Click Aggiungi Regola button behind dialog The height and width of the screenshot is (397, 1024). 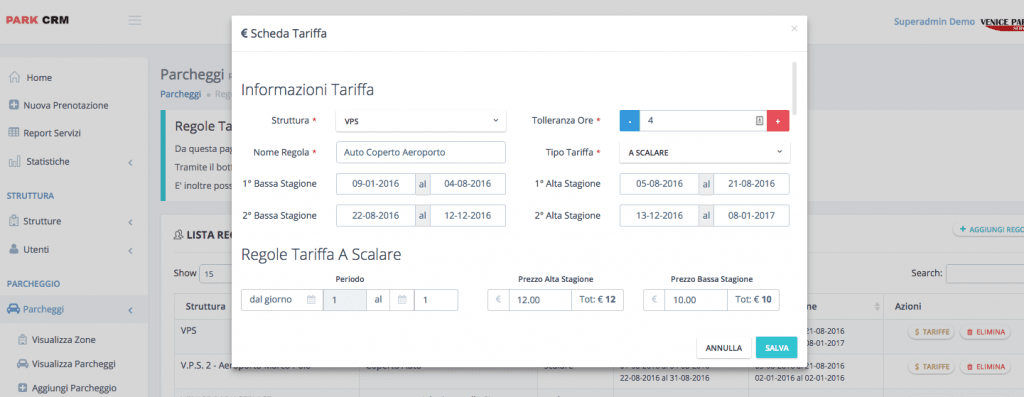989,229
